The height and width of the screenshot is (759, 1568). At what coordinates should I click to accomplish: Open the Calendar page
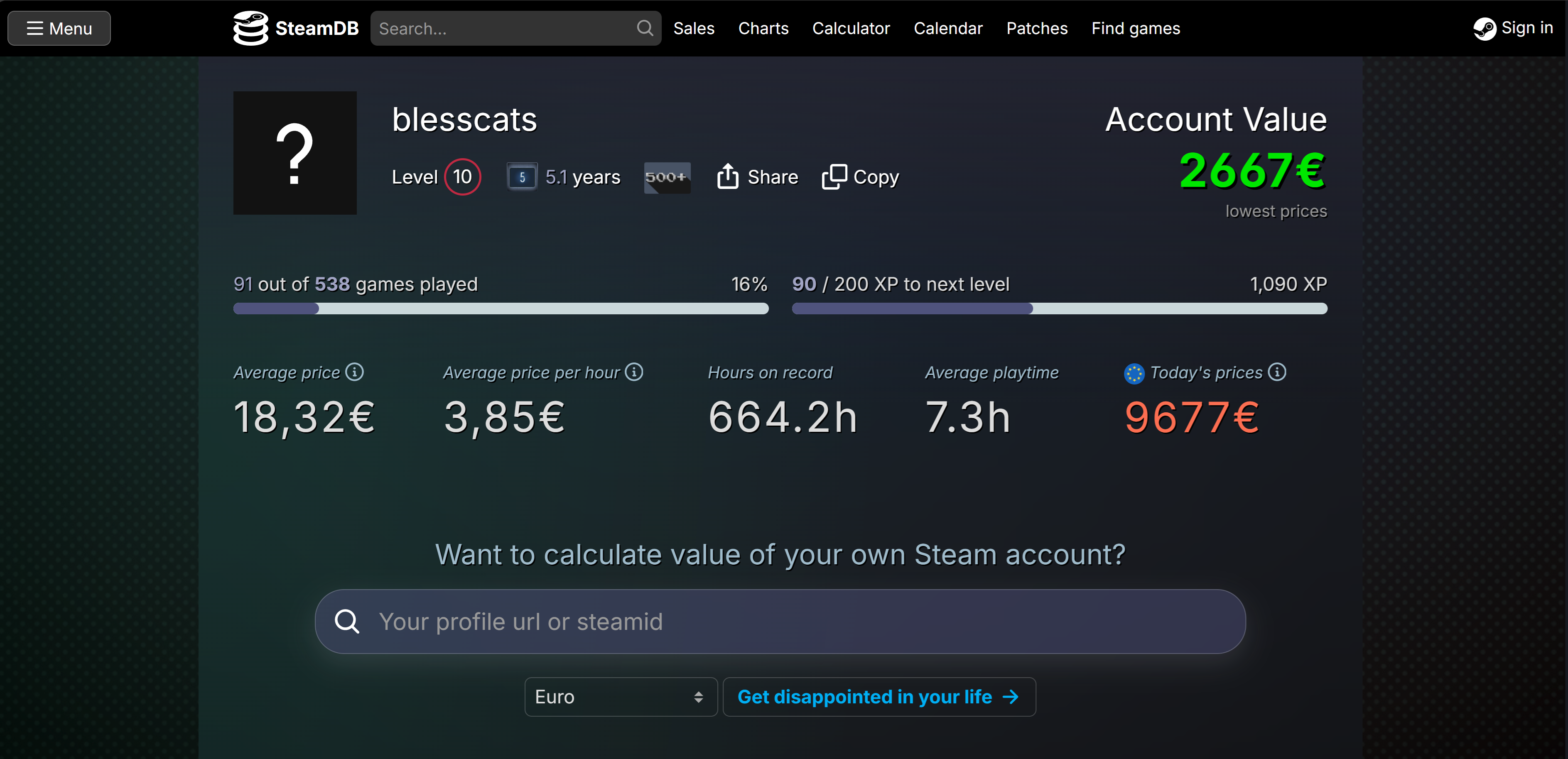(948, 29)
